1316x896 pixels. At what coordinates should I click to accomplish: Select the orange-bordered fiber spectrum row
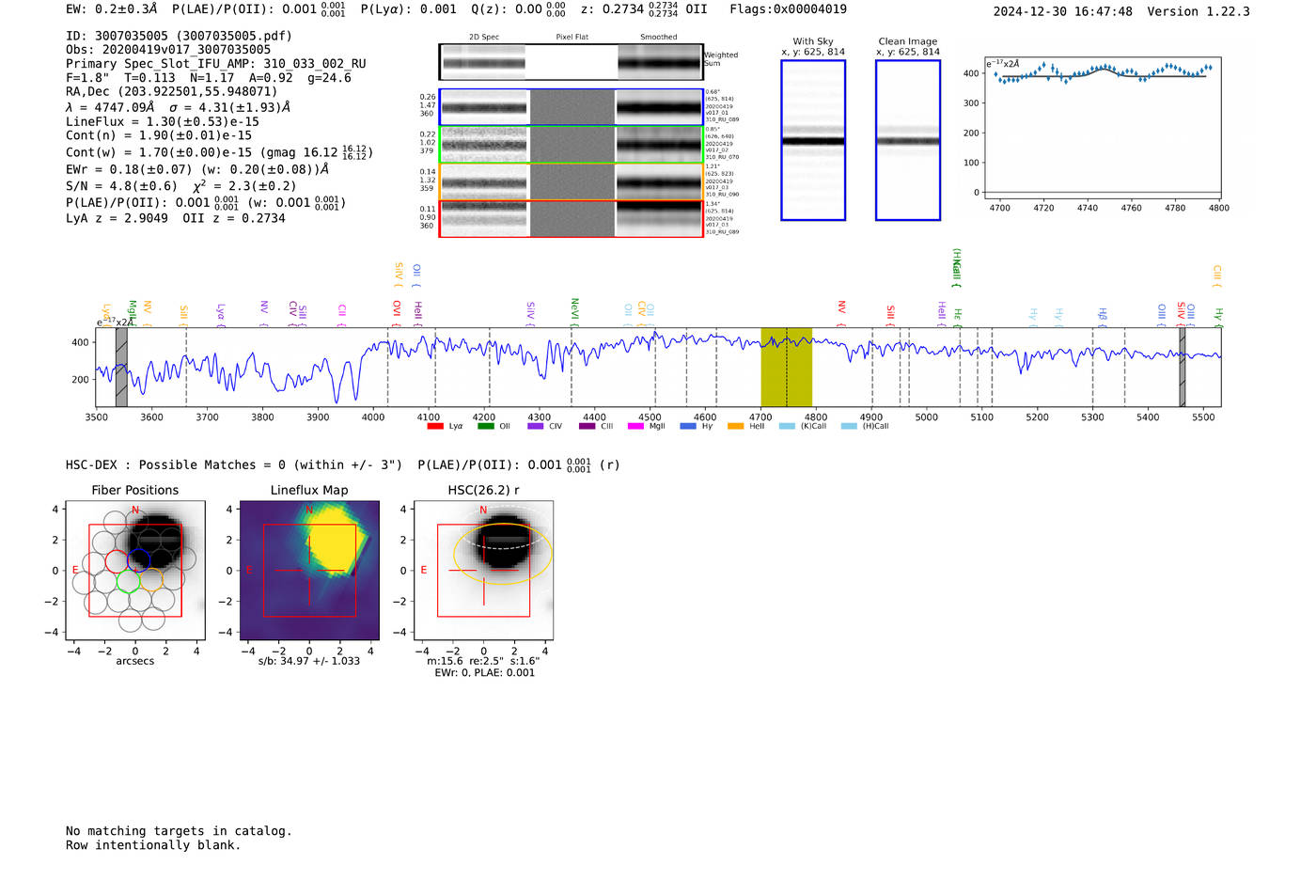click(571, 182)
